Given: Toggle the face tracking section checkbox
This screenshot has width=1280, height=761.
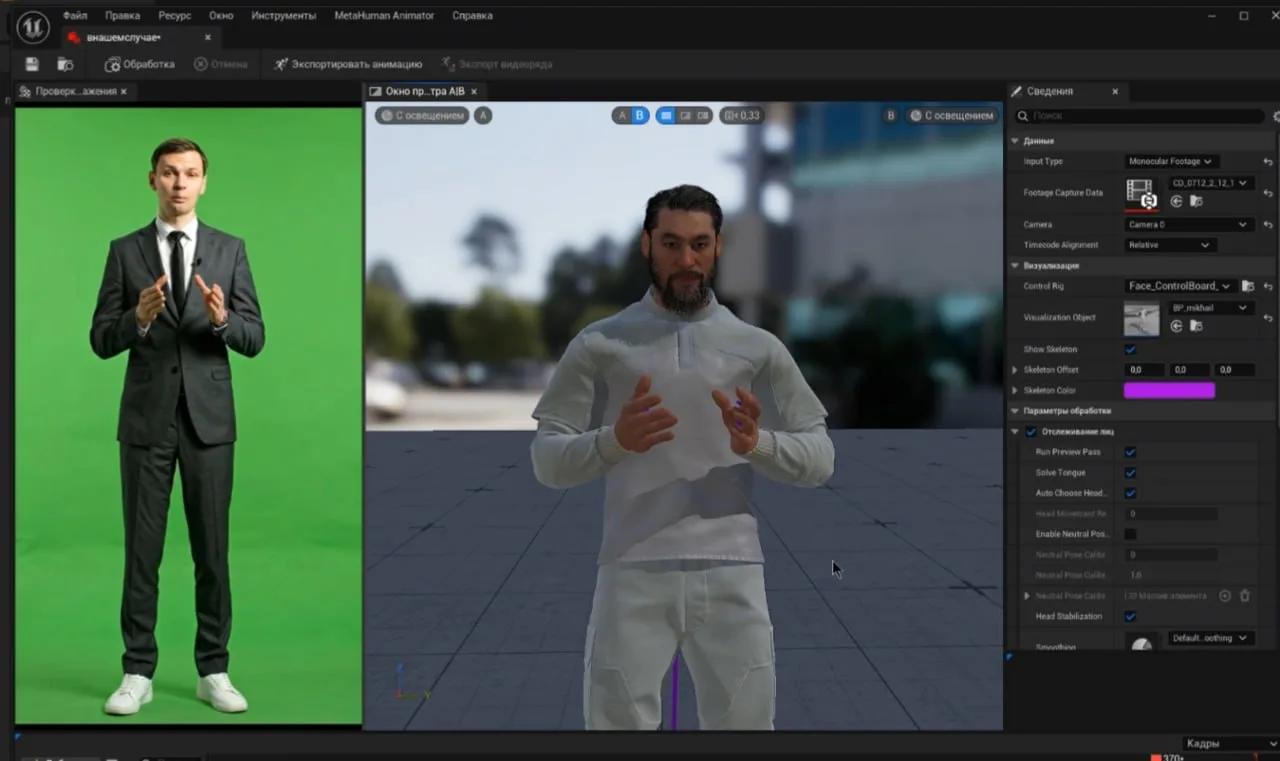Looking at the screenshot, I should point(1031,432).
